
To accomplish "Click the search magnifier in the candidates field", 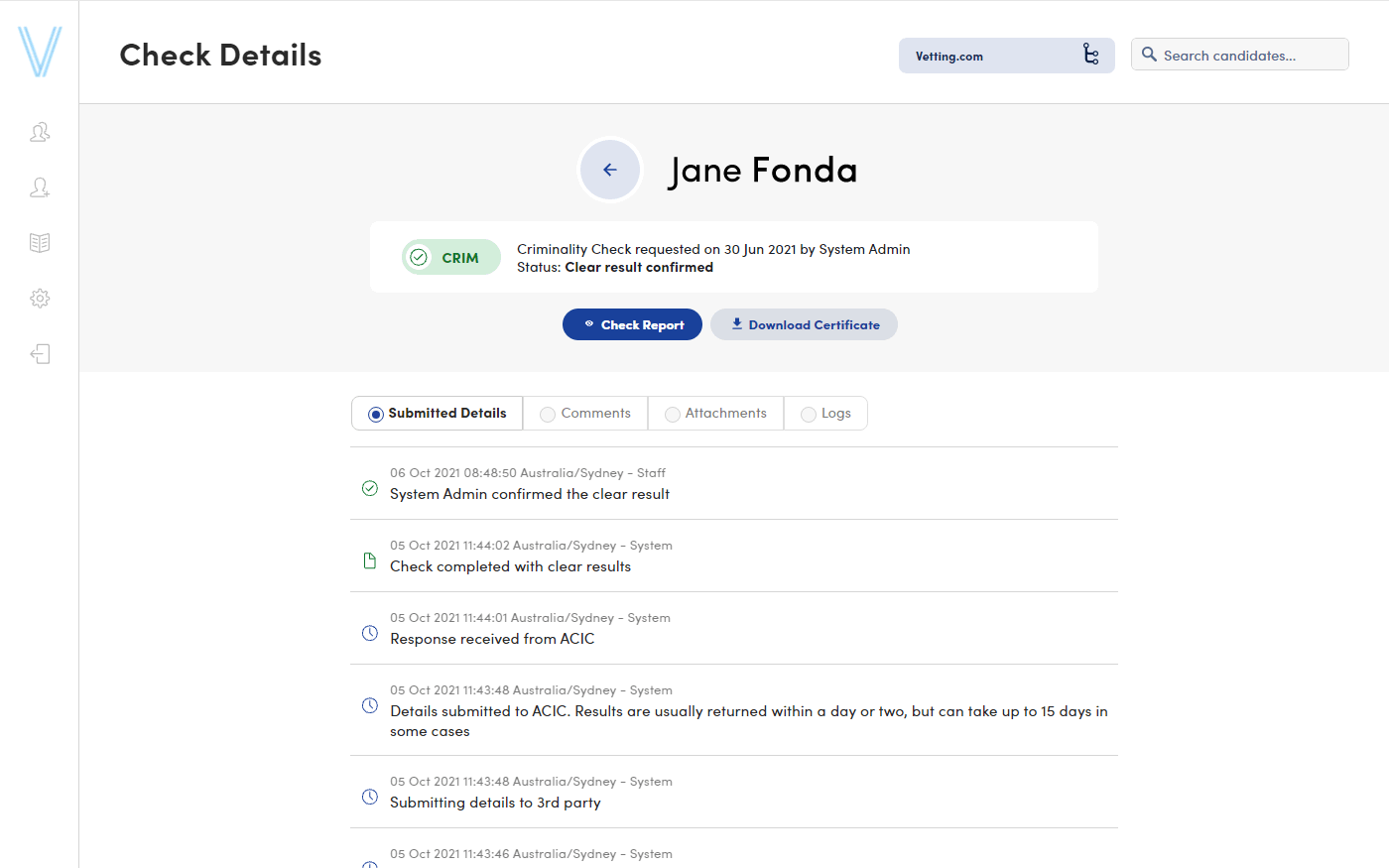I will (1149, 55).
